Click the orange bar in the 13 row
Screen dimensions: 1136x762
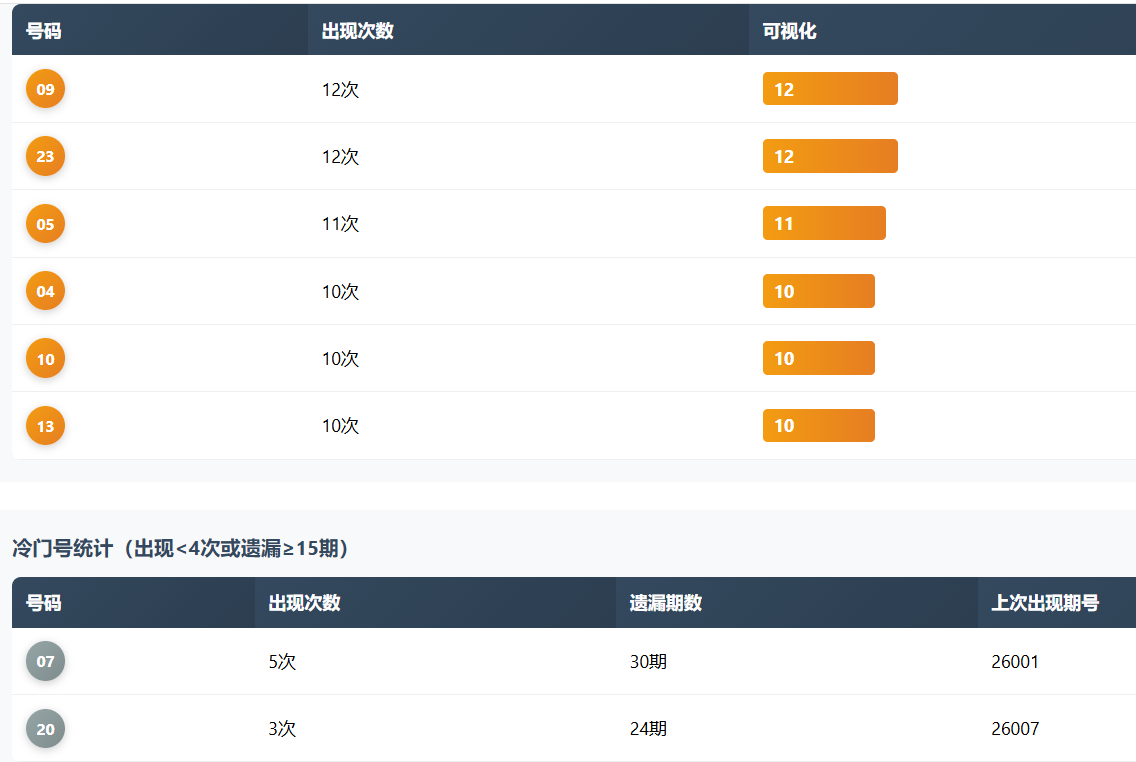[x=818, y=426]
